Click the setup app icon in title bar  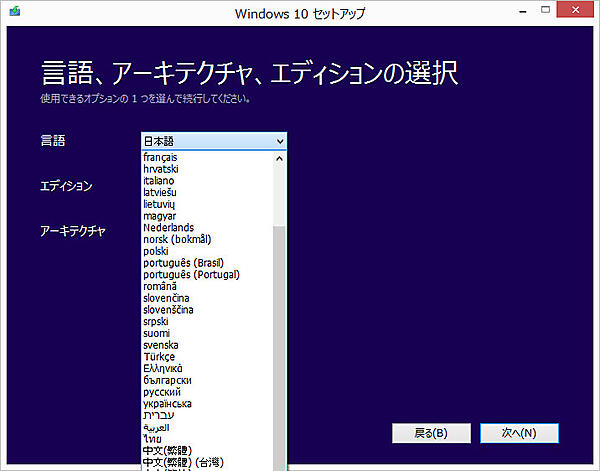(x=11, y=13)
